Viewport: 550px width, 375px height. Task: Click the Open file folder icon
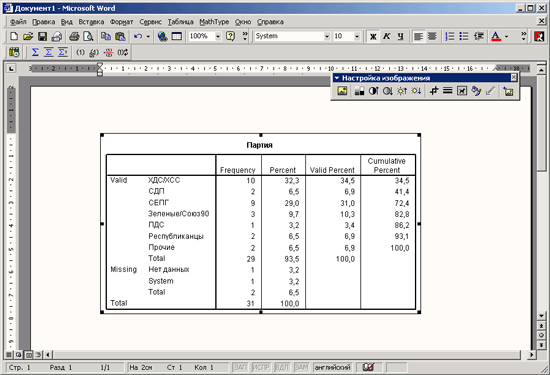[28, 36]
